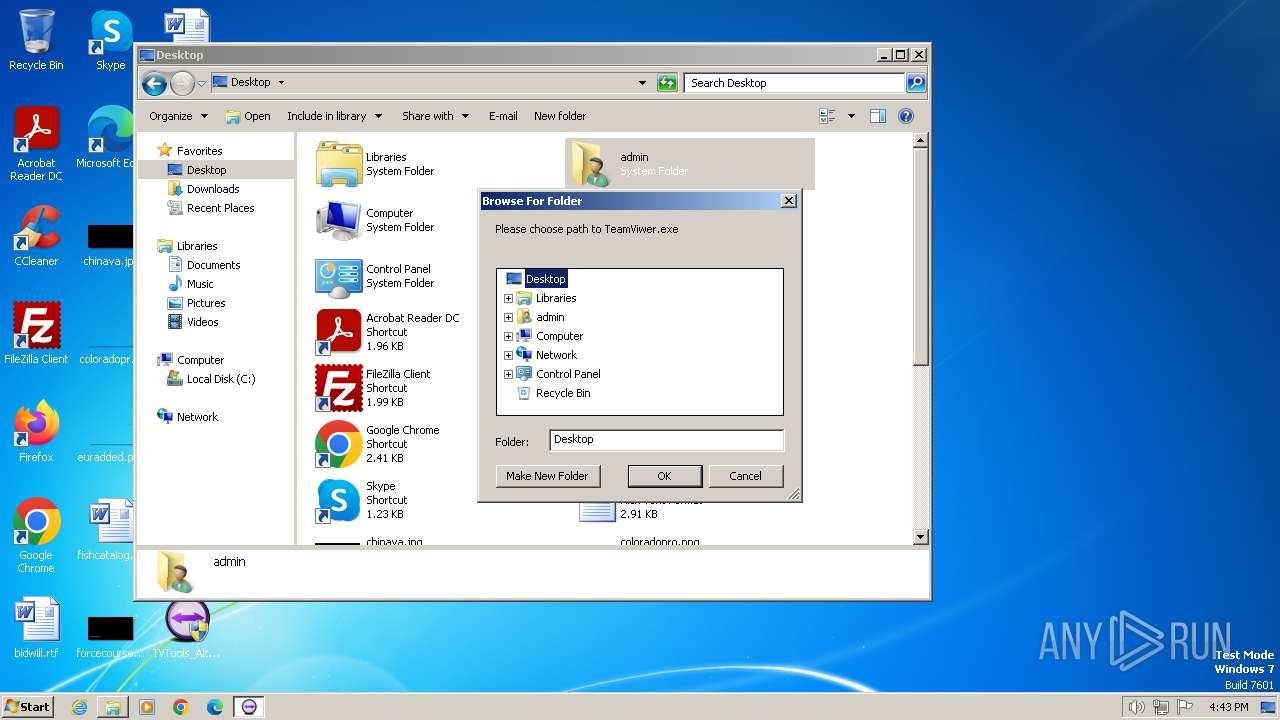Select admin System Folder in file list
This screenshot has width=1280, height=720.
tap(690, 164)
